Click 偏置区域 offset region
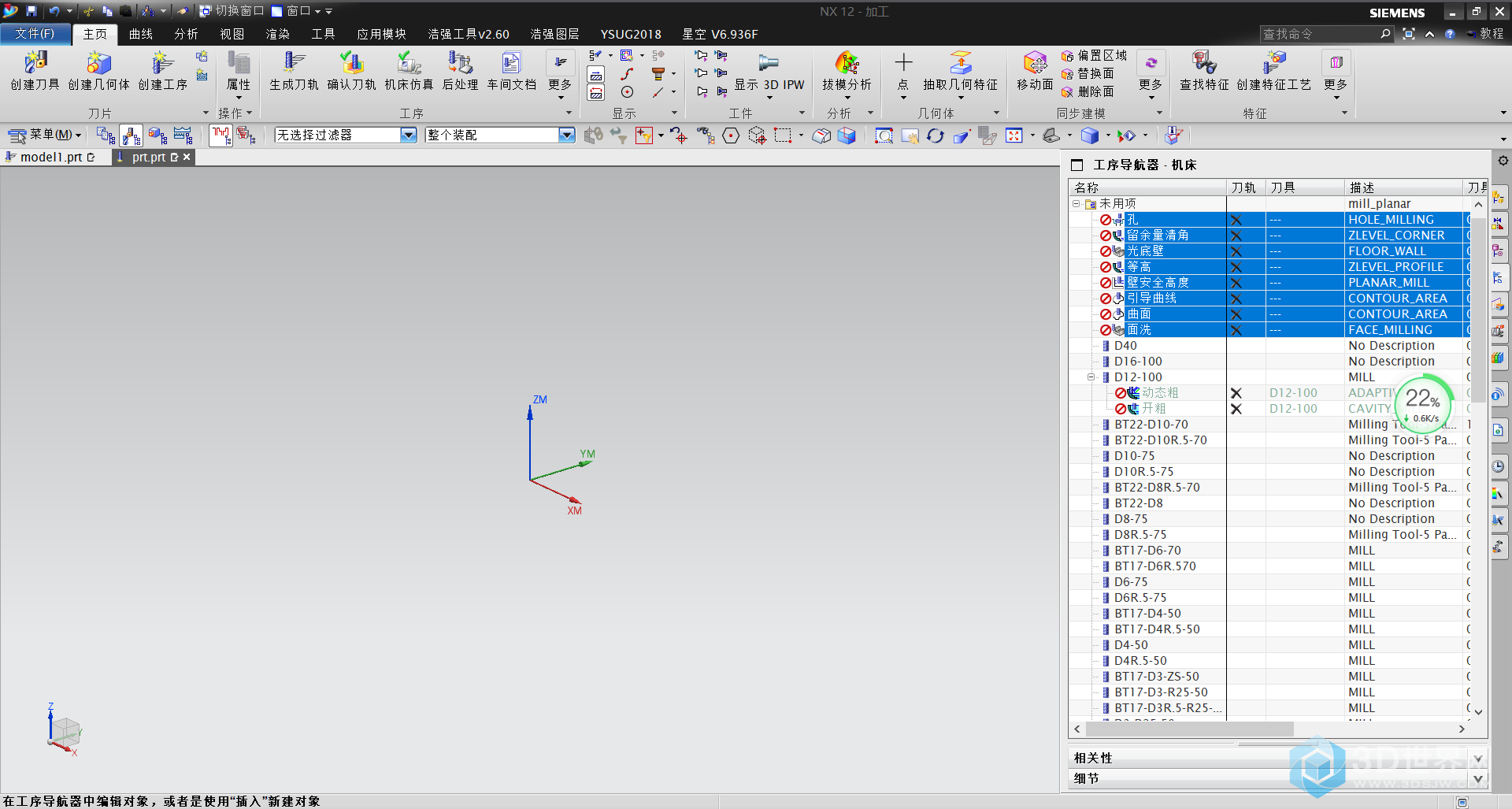This screenshot has height=809, width=1512. point(1094,56)
